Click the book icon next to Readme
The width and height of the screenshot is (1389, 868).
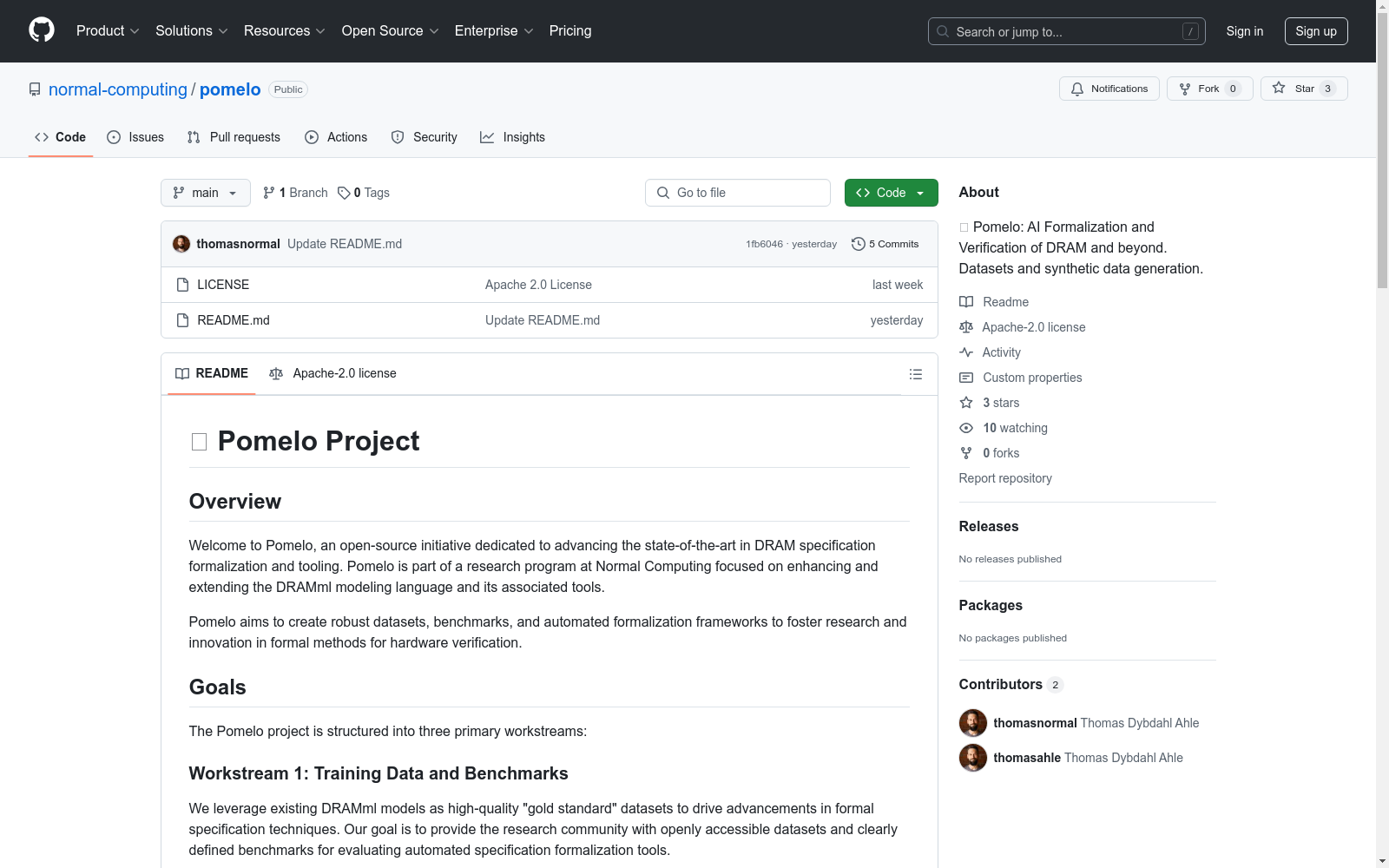[966, 302]
